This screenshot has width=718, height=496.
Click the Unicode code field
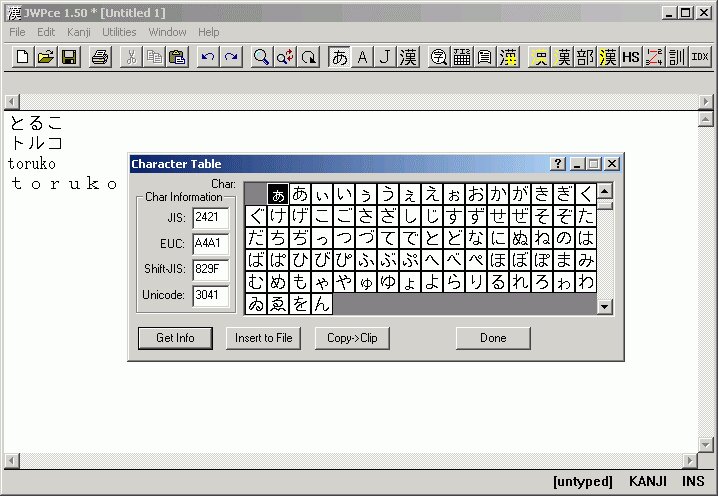[210, 295]
